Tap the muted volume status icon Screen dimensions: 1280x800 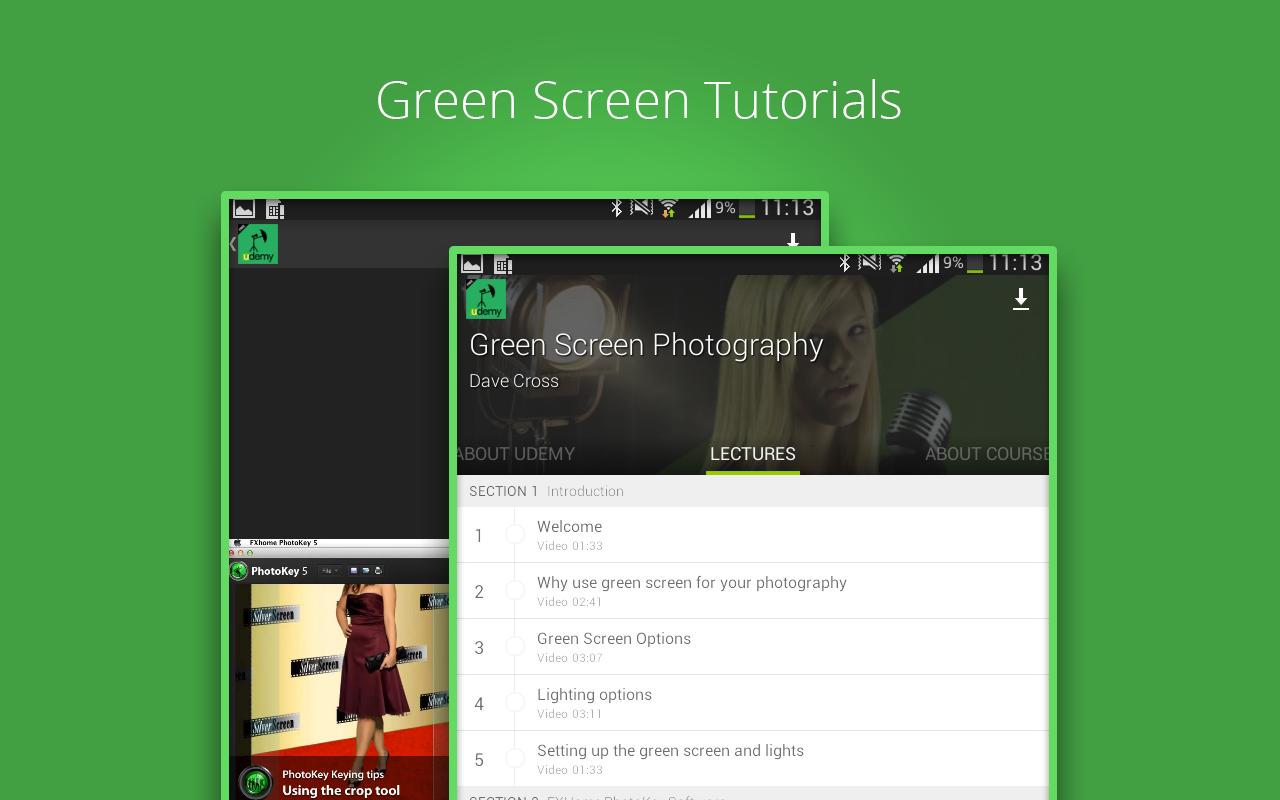coord(869,263)
